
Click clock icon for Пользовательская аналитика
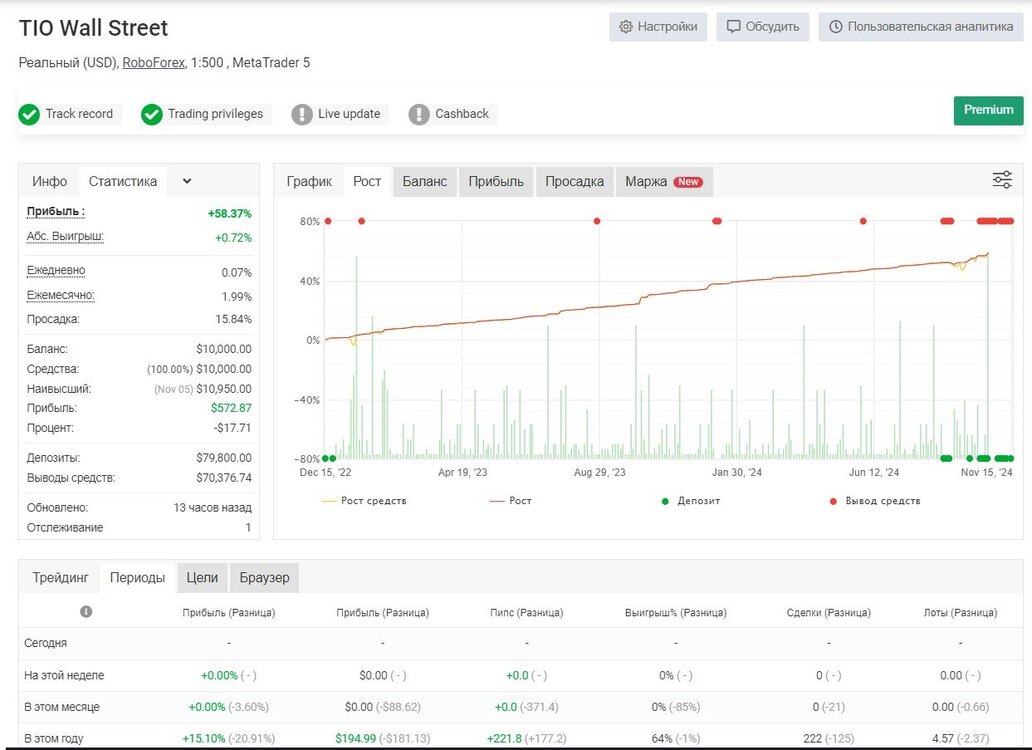835,27
